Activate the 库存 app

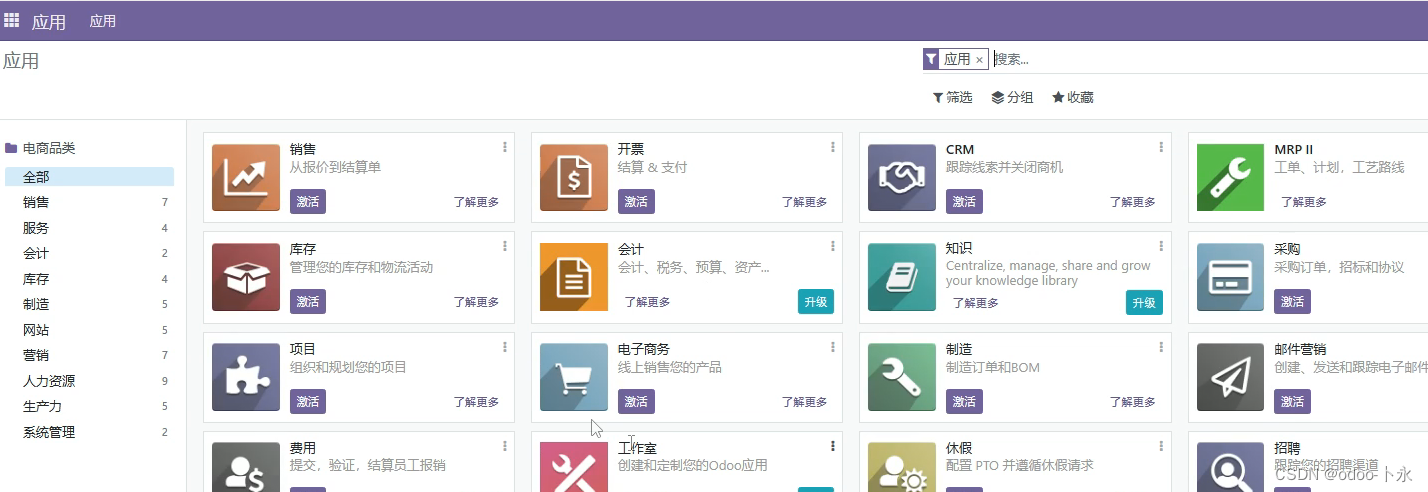coord(308,301)
